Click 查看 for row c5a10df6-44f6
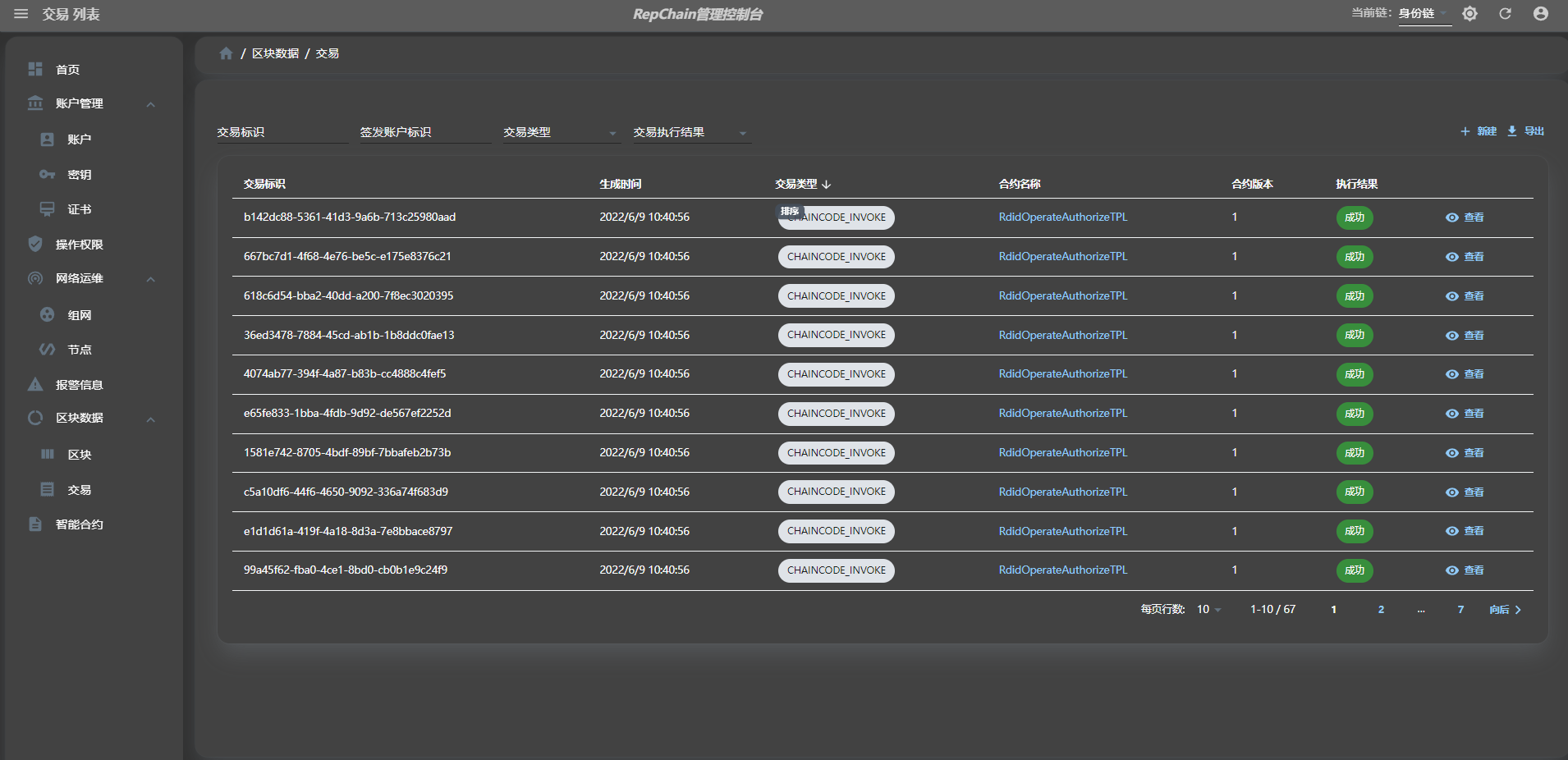 (x=1465, y=492)
